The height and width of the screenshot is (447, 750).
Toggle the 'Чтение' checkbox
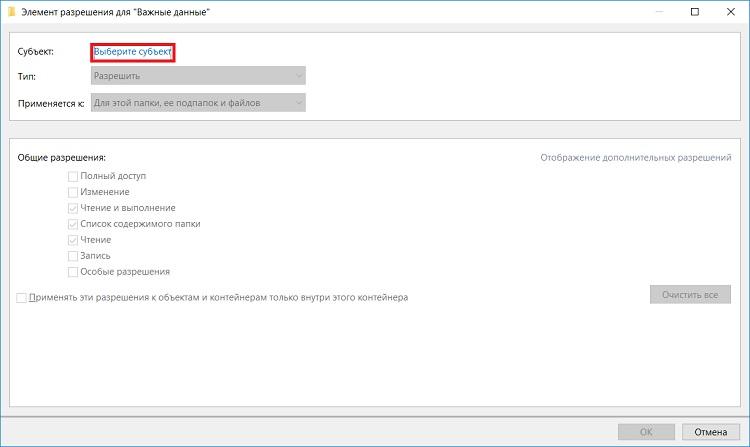(x=73, y=240)
